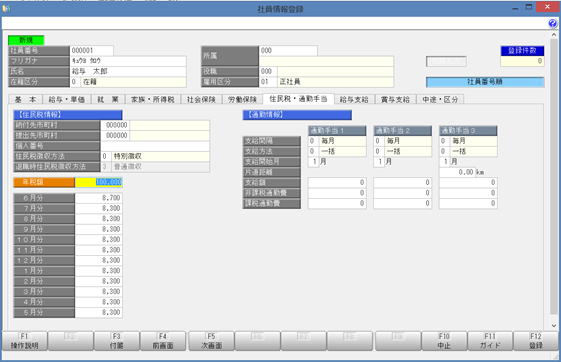The width and height of the screenshot is (561, 362).
Task: Open the help question mark icon
Action: click(552, 23)
